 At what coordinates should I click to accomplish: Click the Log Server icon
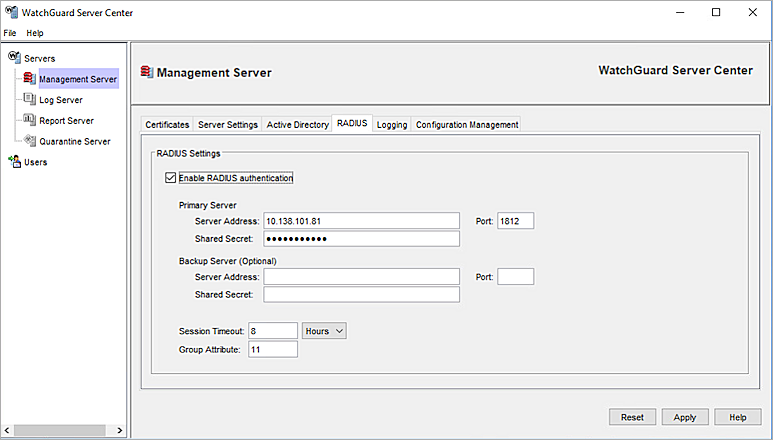click(30, 99)
